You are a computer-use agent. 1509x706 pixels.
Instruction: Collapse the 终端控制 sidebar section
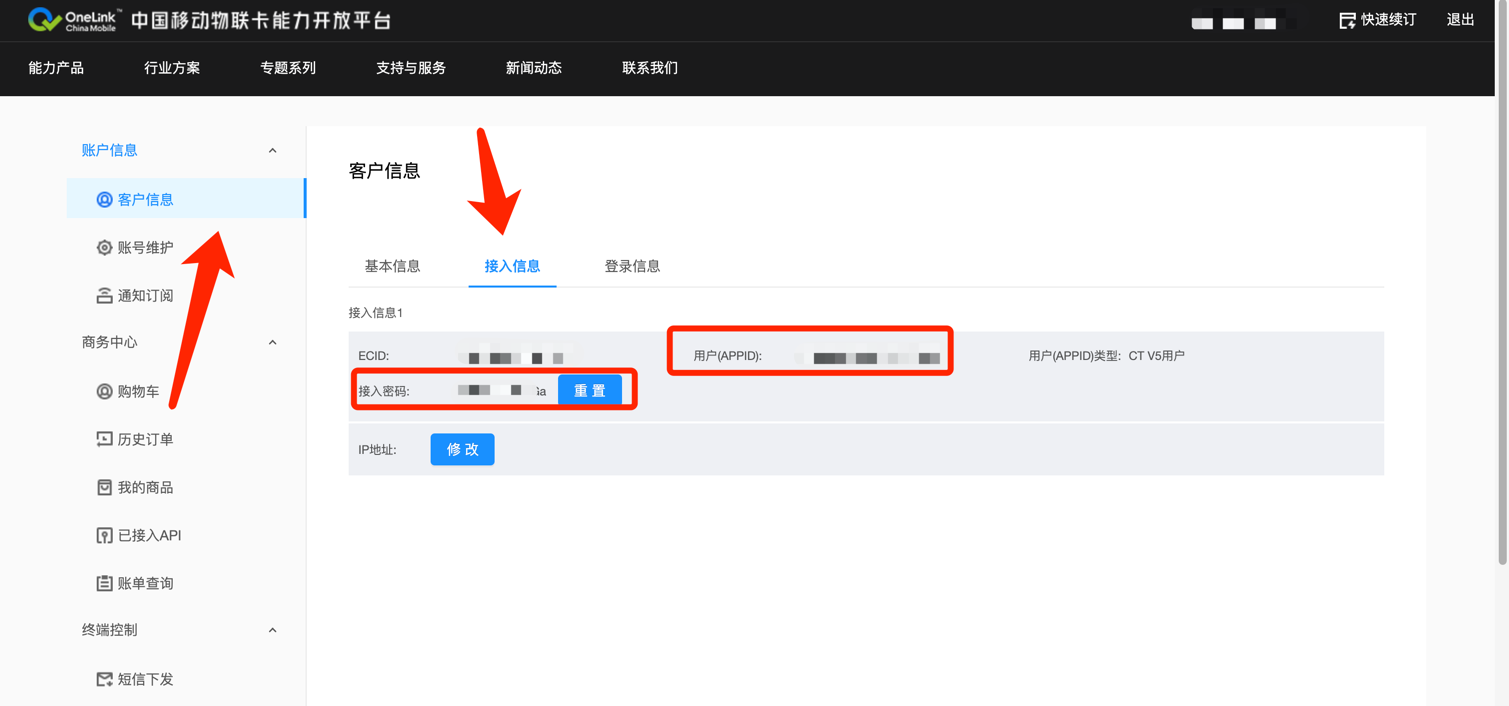point(272,631)
